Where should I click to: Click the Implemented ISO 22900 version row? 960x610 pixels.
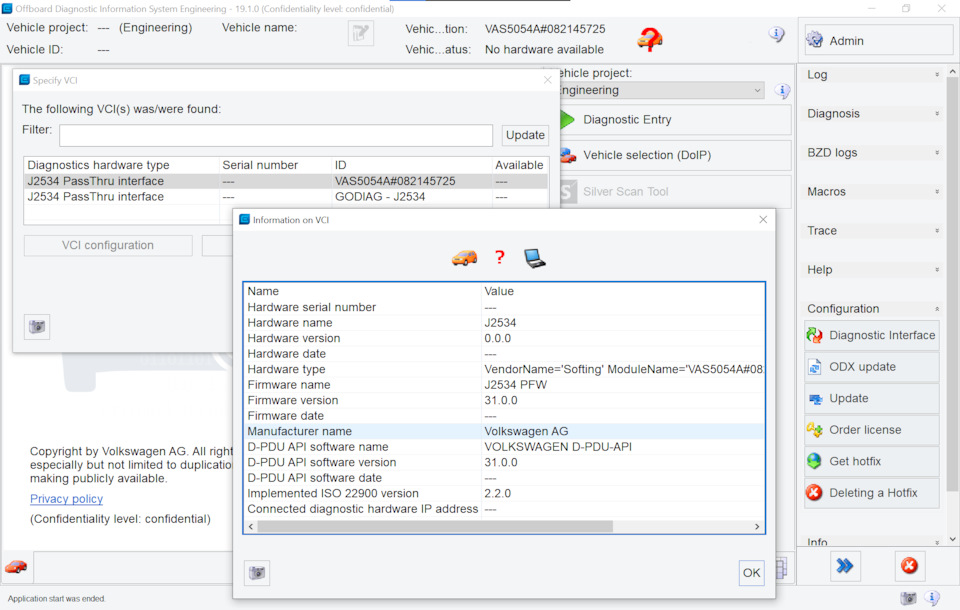tap(504, 494)
